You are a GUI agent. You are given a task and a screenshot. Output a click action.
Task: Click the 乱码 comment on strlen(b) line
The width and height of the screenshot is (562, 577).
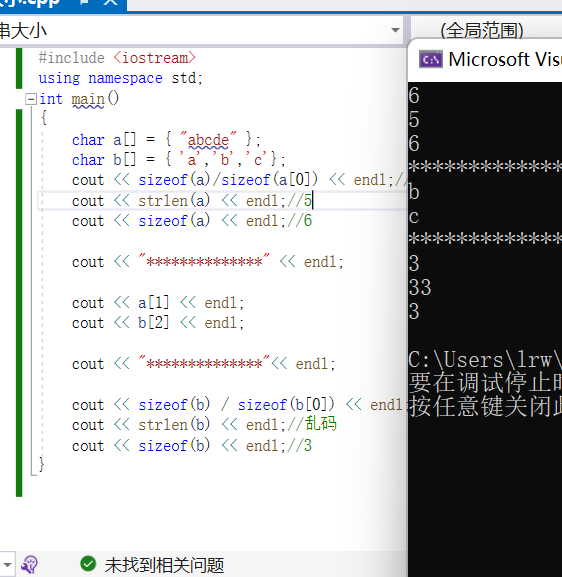pyautogui.click(x=321, y=424)
